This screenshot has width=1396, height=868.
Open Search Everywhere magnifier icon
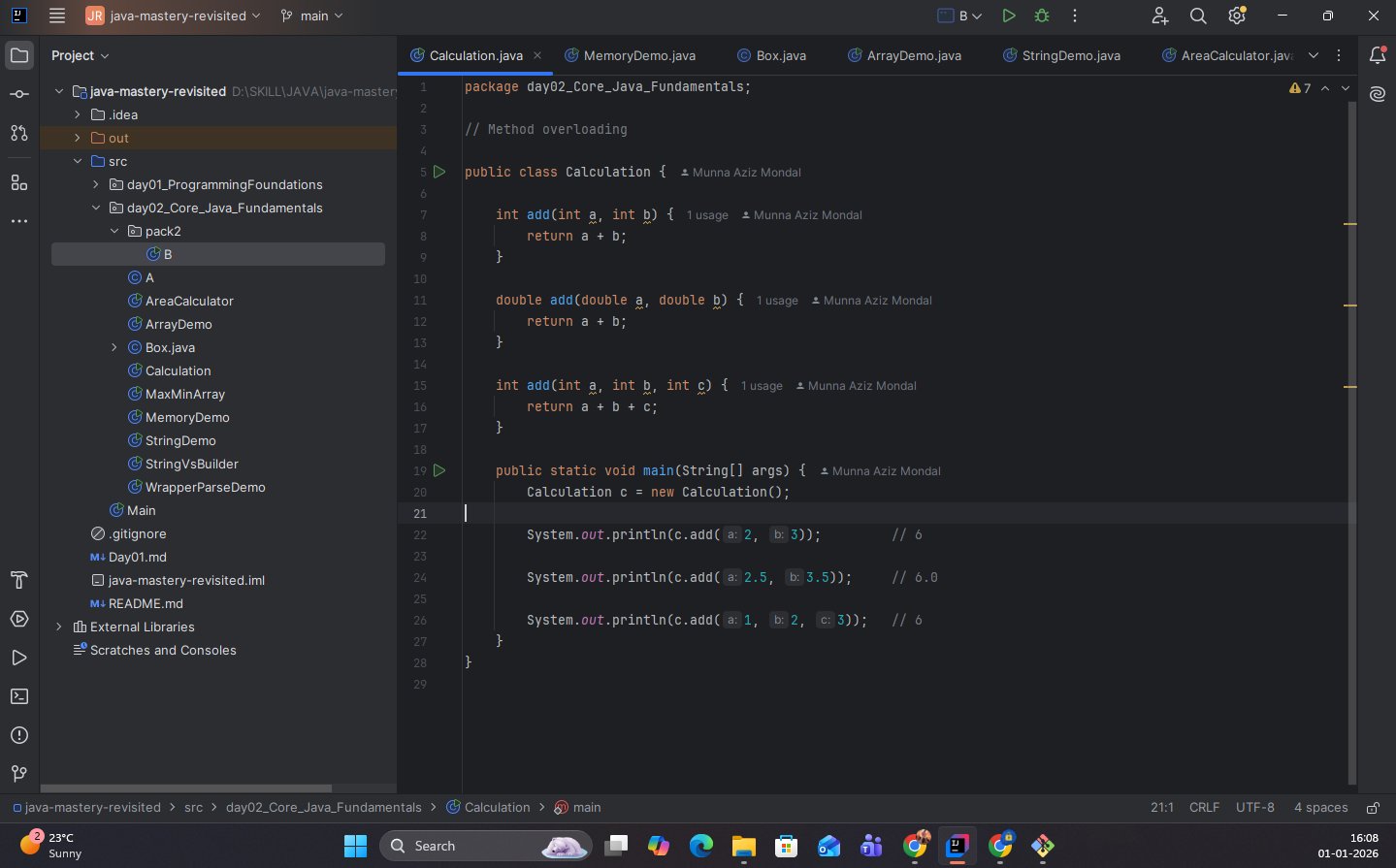pyautogui.click(x=1198, y=16)
